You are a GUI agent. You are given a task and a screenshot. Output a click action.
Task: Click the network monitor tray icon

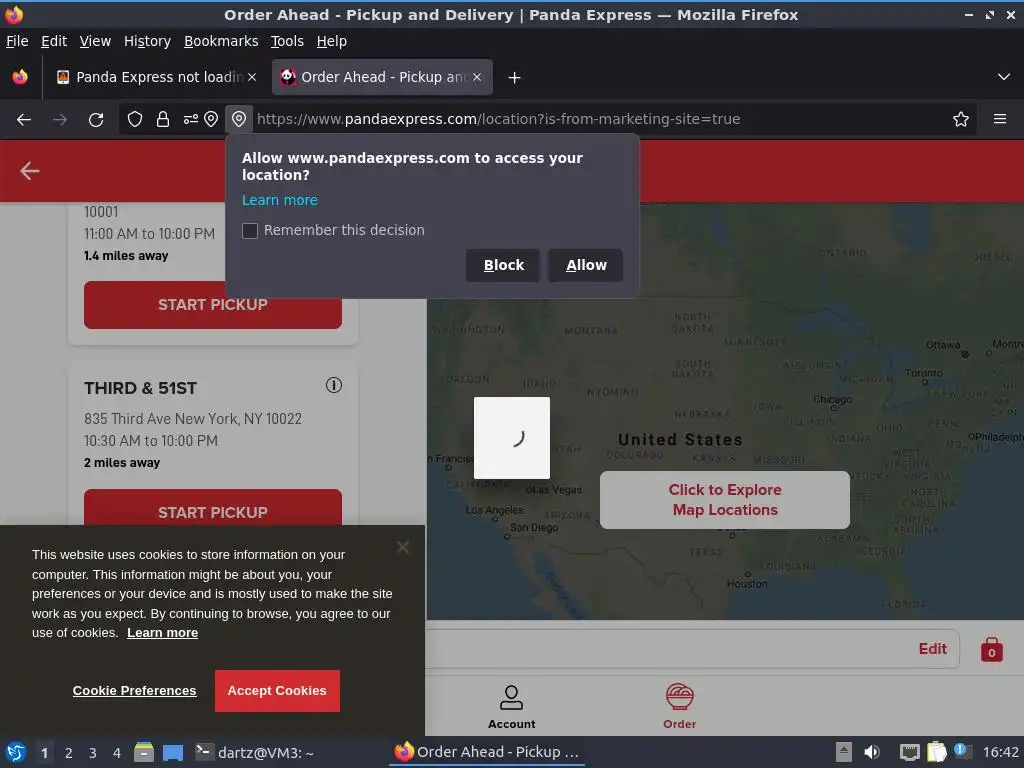click(x=909, y=752)
